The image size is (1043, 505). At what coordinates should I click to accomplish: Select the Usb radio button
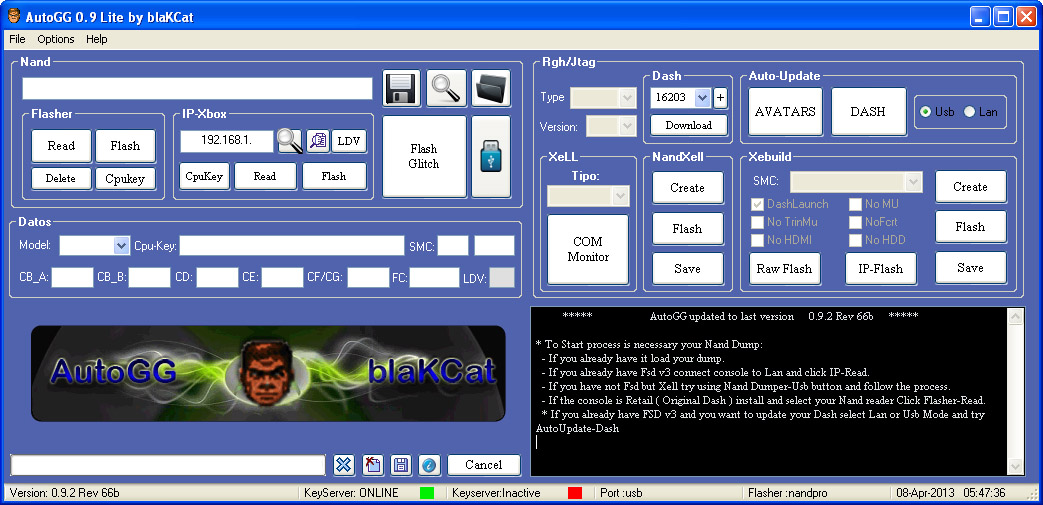coord(926,112)
